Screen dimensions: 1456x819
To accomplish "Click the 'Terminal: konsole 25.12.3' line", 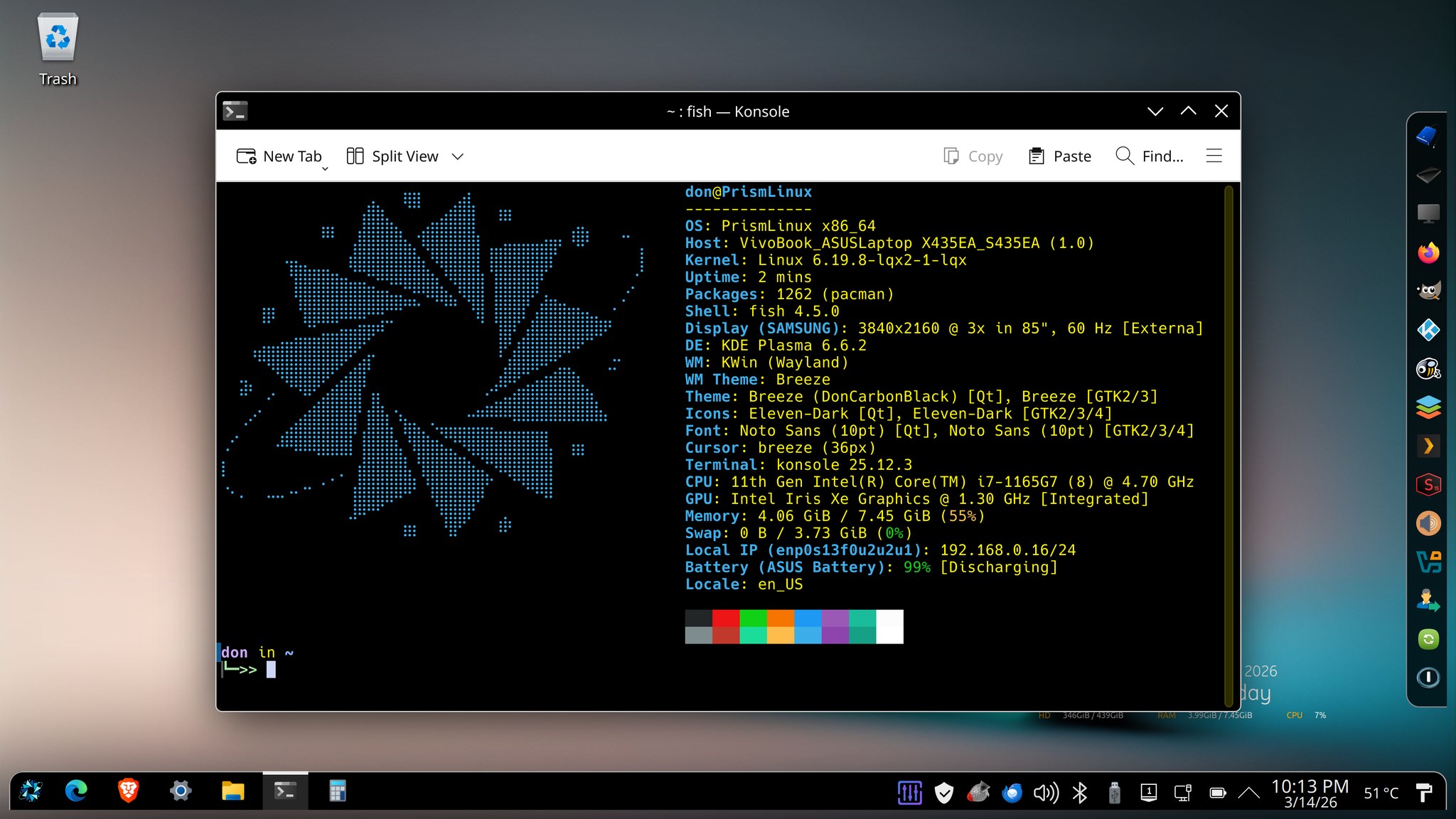I will (x=798, y=465).
